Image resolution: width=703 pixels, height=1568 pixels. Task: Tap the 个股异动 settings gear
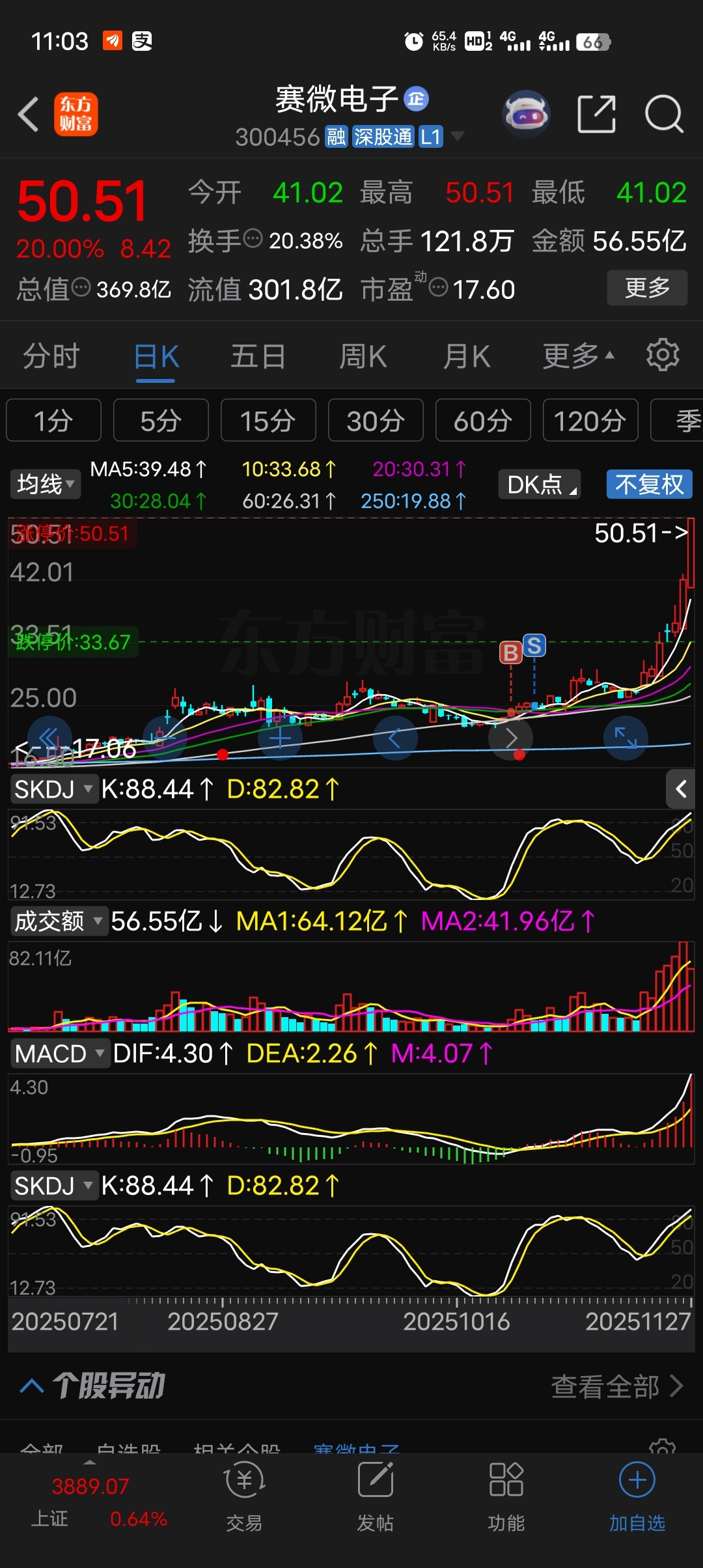[x=663, y=1447]
